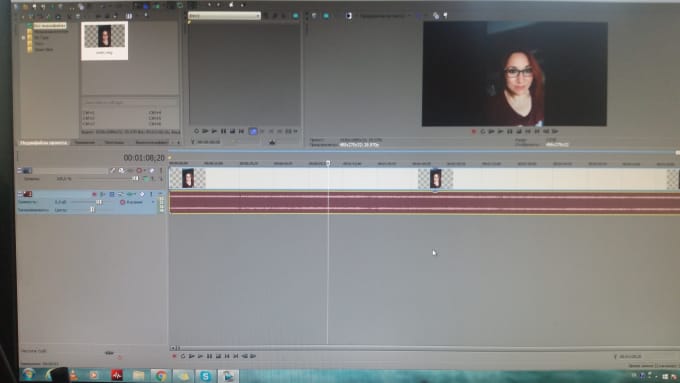Go to start in the preview transport
The height and width of the screenshot is (383, 680).
[x=528, y=131]
